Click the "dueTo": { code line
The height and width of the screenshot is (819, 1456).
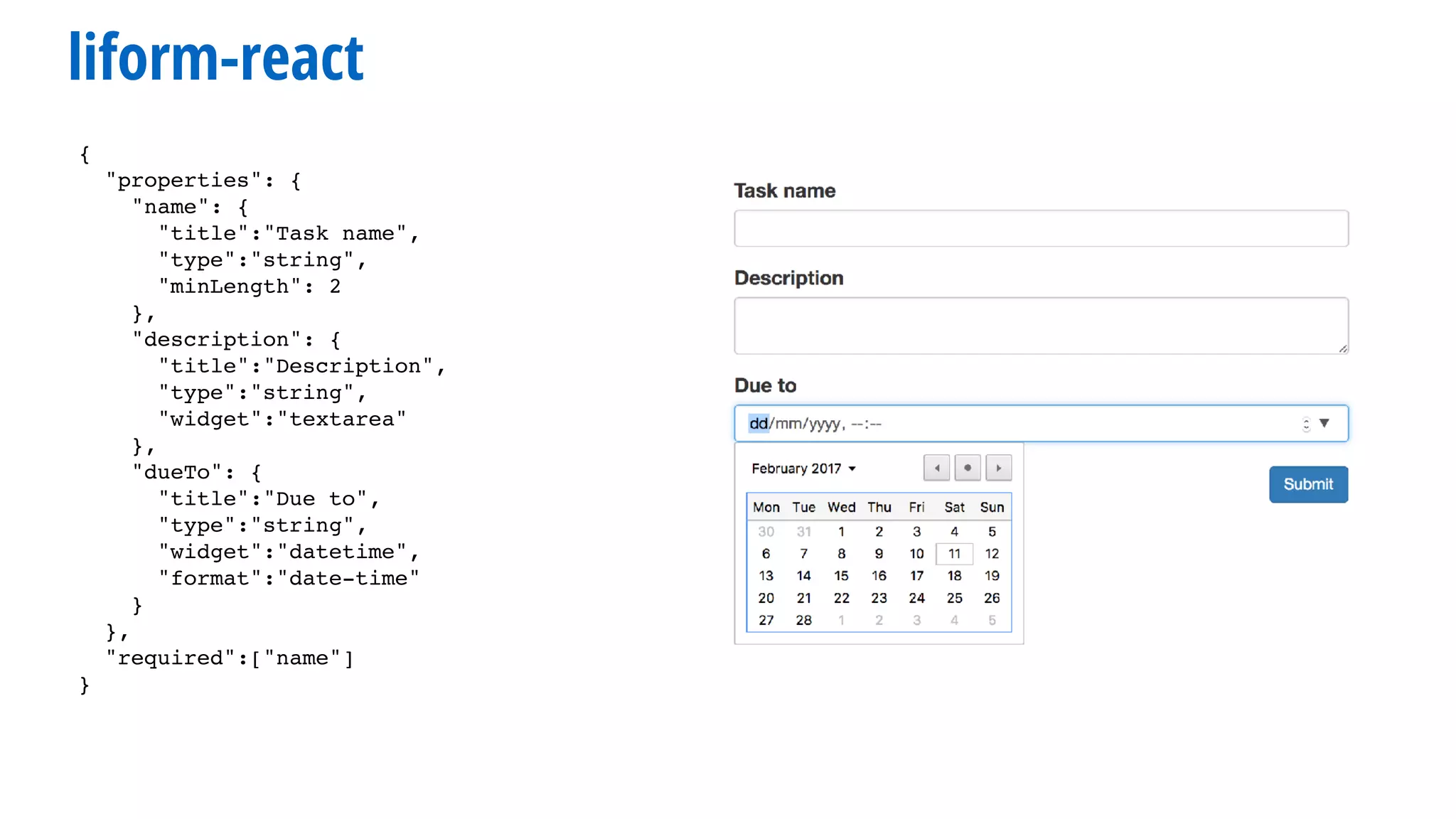(197, 473)
